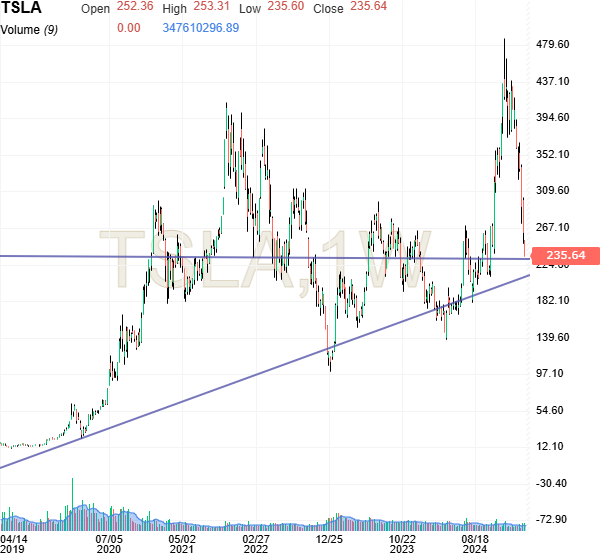Viewport: 600px width, 558px height.
Task: Click the 02/27 2022 date label
Action: [x=255, y=543]
